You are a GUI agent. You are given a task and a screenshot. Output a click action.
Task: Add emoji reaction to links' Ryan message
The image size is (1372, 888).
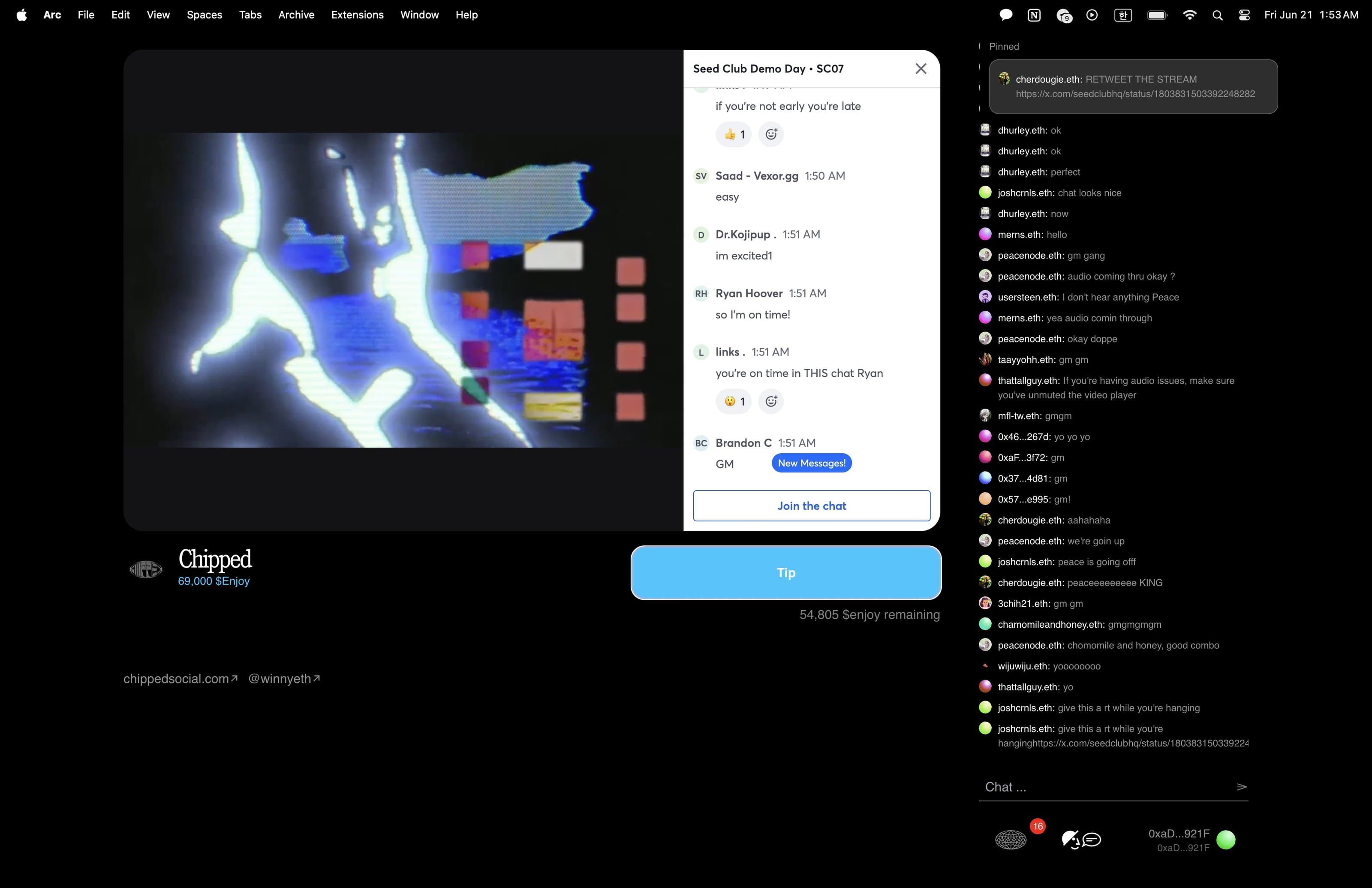click(x=771, y=401)
